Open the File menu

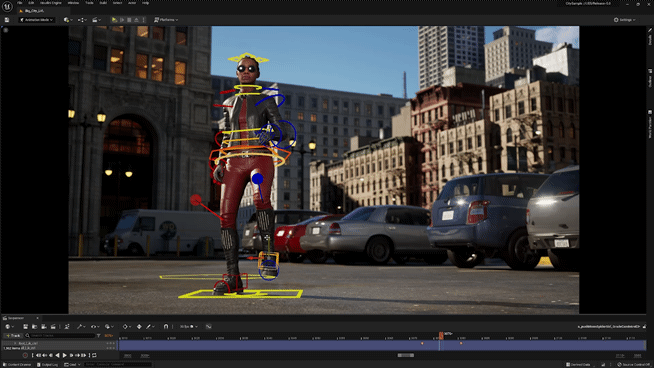(x=20, y=3)
